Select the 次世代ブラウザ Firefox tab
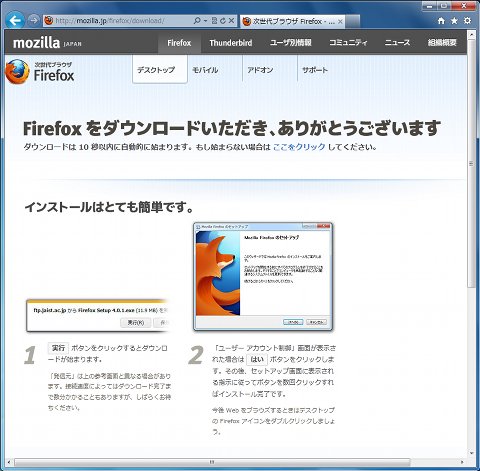 point(292,22)
